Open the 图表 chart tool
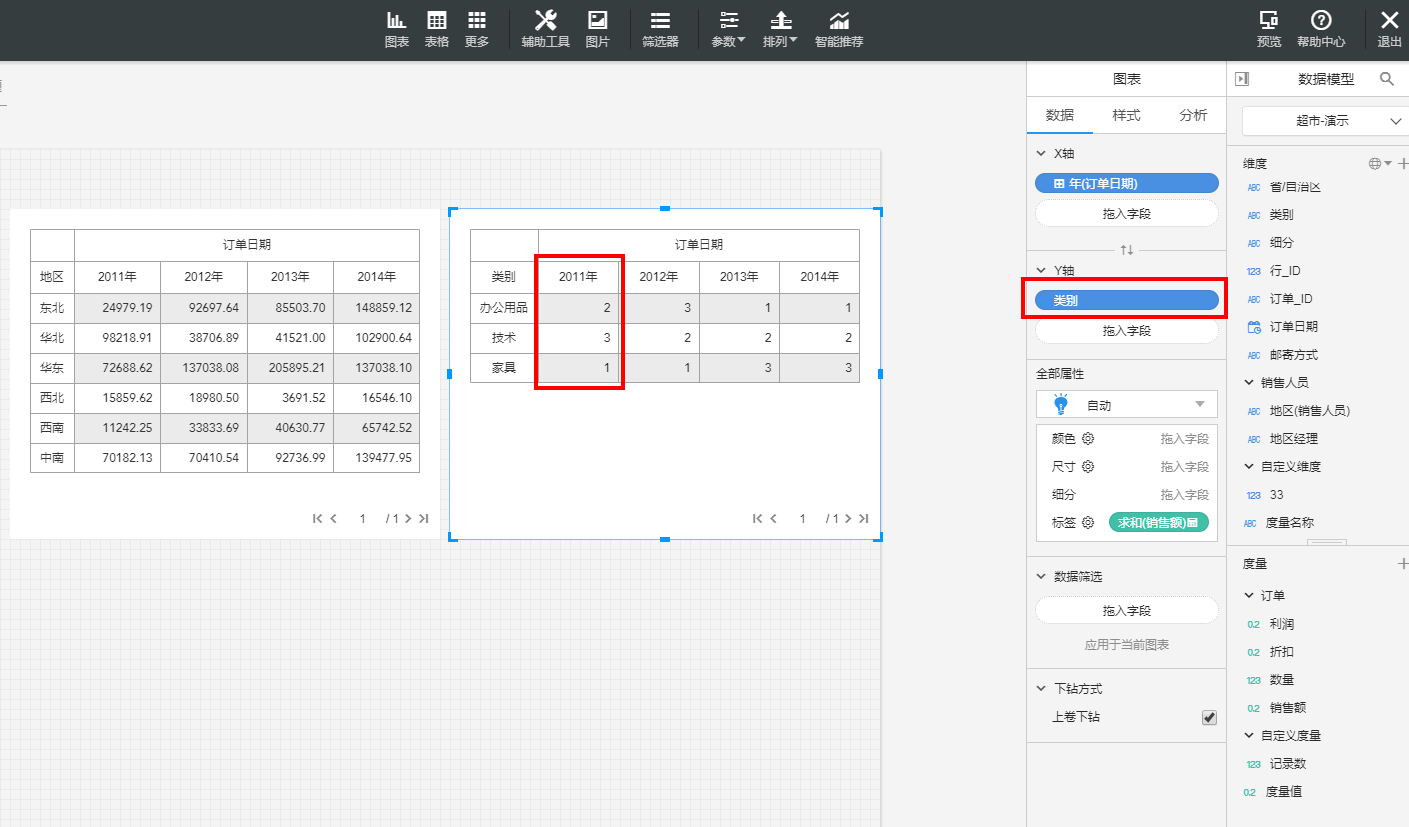1409x827 pixels. pyautogui.click(x=397, y=29)
